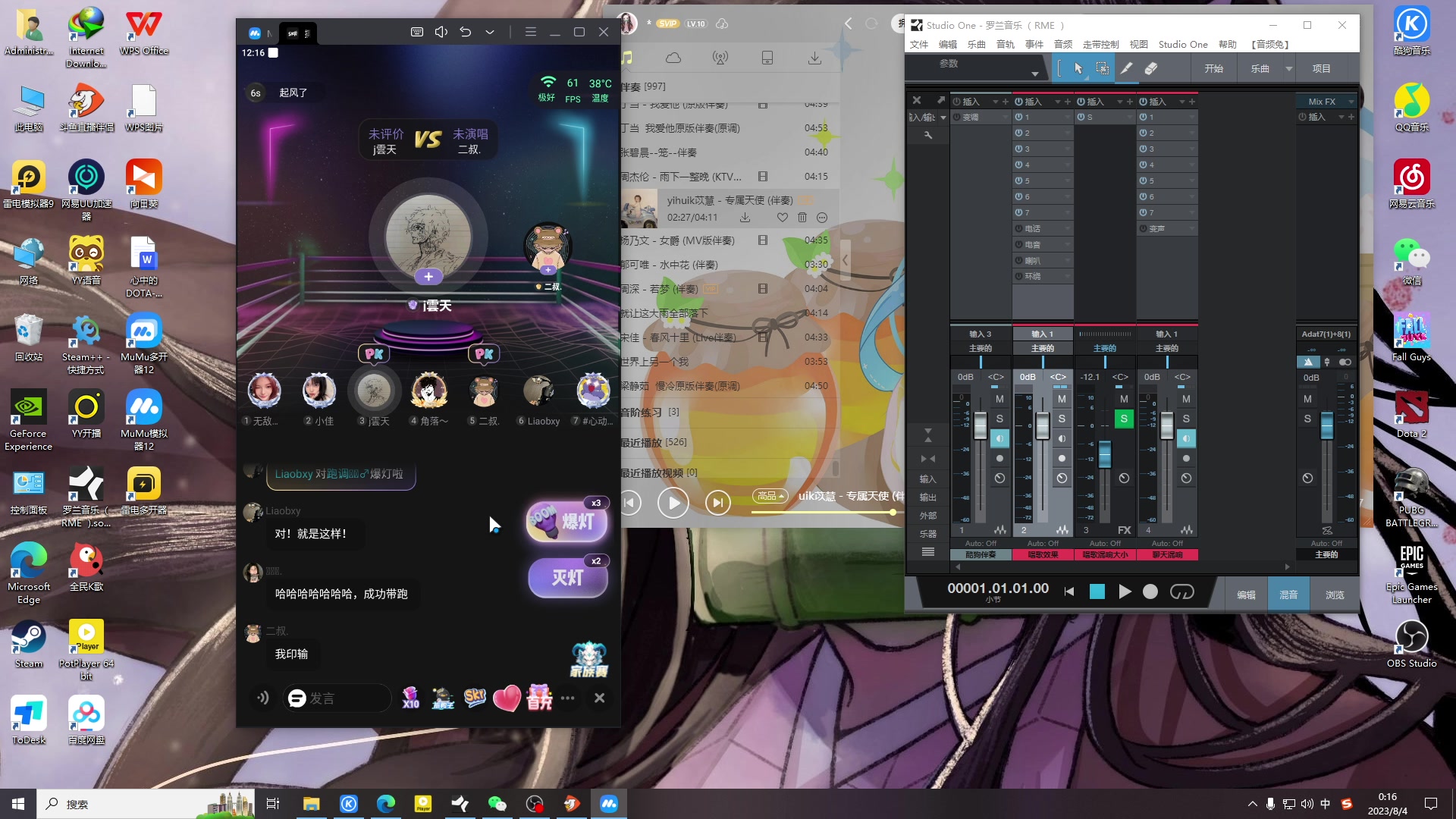
Task: Mute the master 主要的 channel
Action: click(x=1307, y=399)
